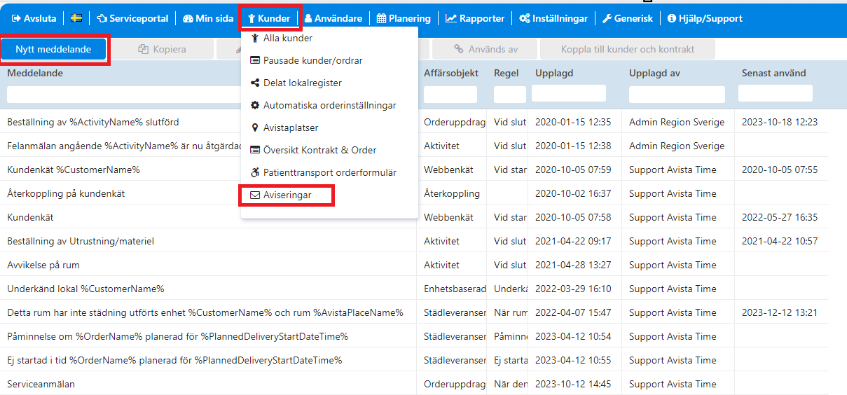Sort by the Senast använd column header
This screenshot has height=395, width=847.
tap(774, 73)
